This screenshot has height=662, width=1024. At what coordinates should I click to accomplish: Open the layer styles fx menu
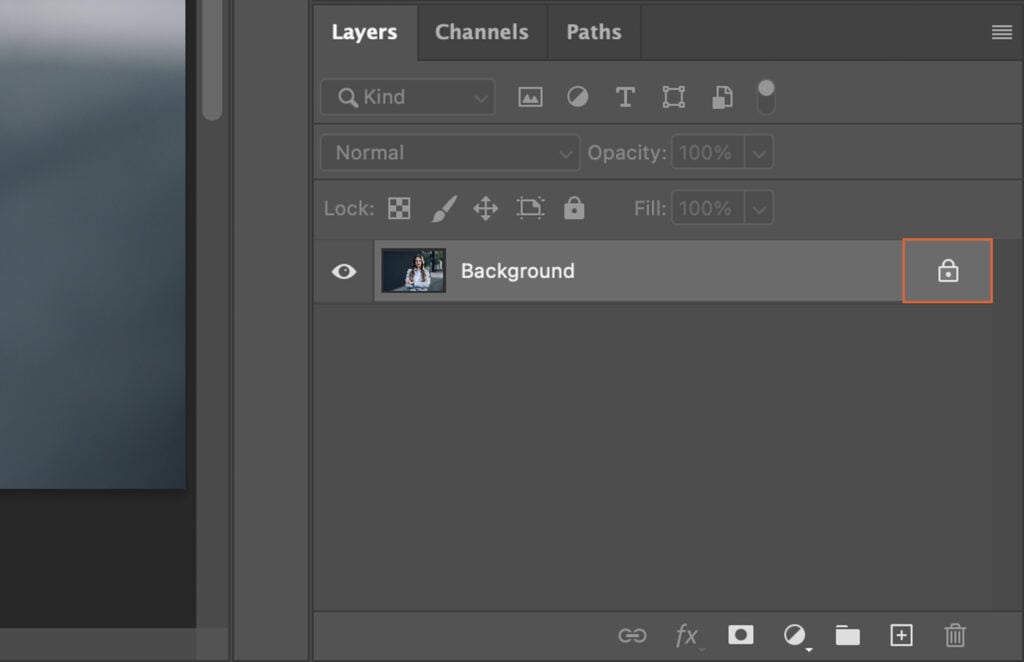click(687, 635)
